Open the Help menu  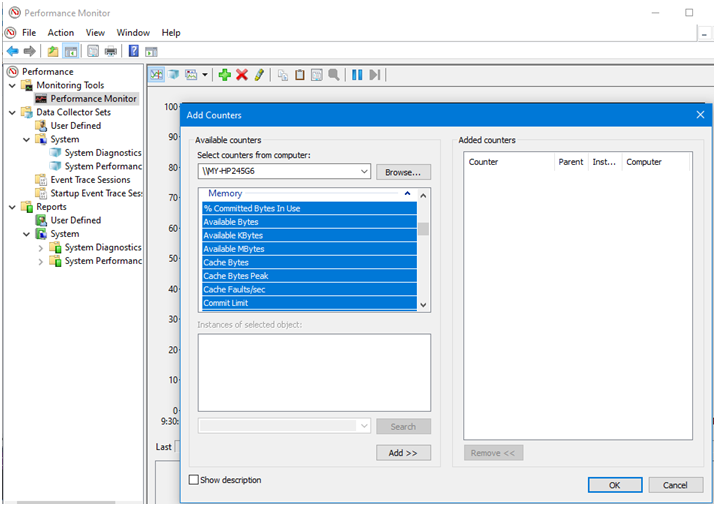[171, 32]
